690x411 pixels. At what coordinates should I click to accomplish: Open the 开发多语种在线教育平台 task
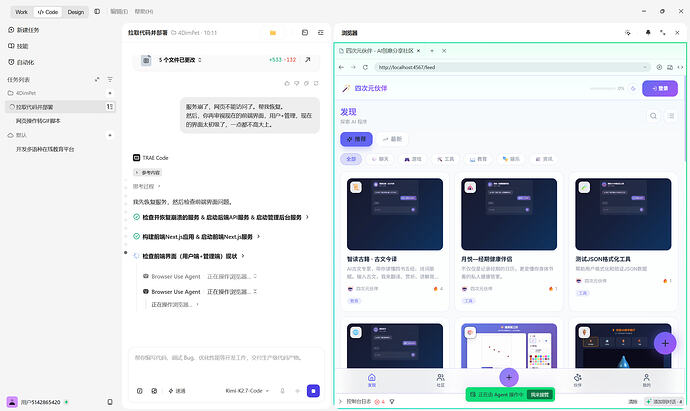[45, 149]
